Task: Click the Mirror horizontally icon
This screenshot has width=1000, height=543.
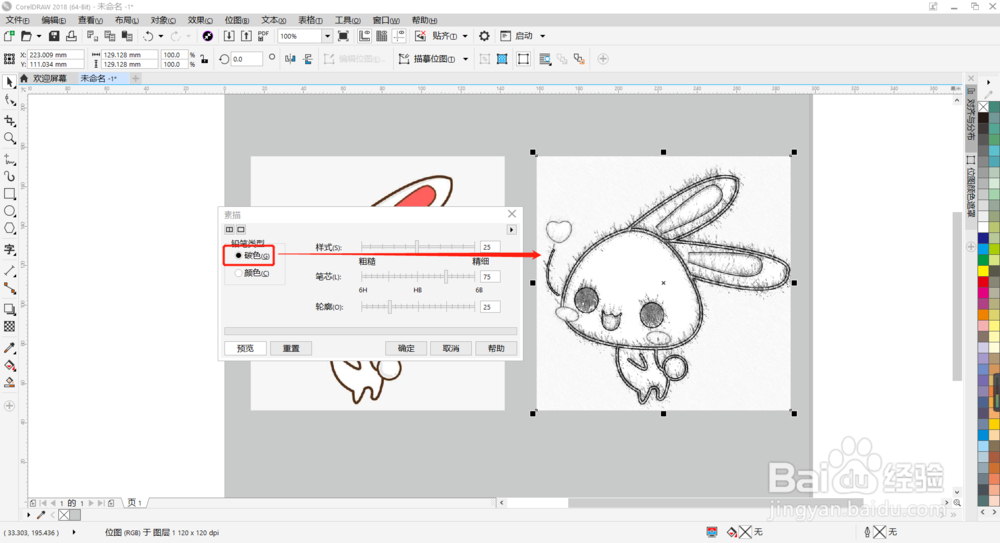Action: click(290, 59)
